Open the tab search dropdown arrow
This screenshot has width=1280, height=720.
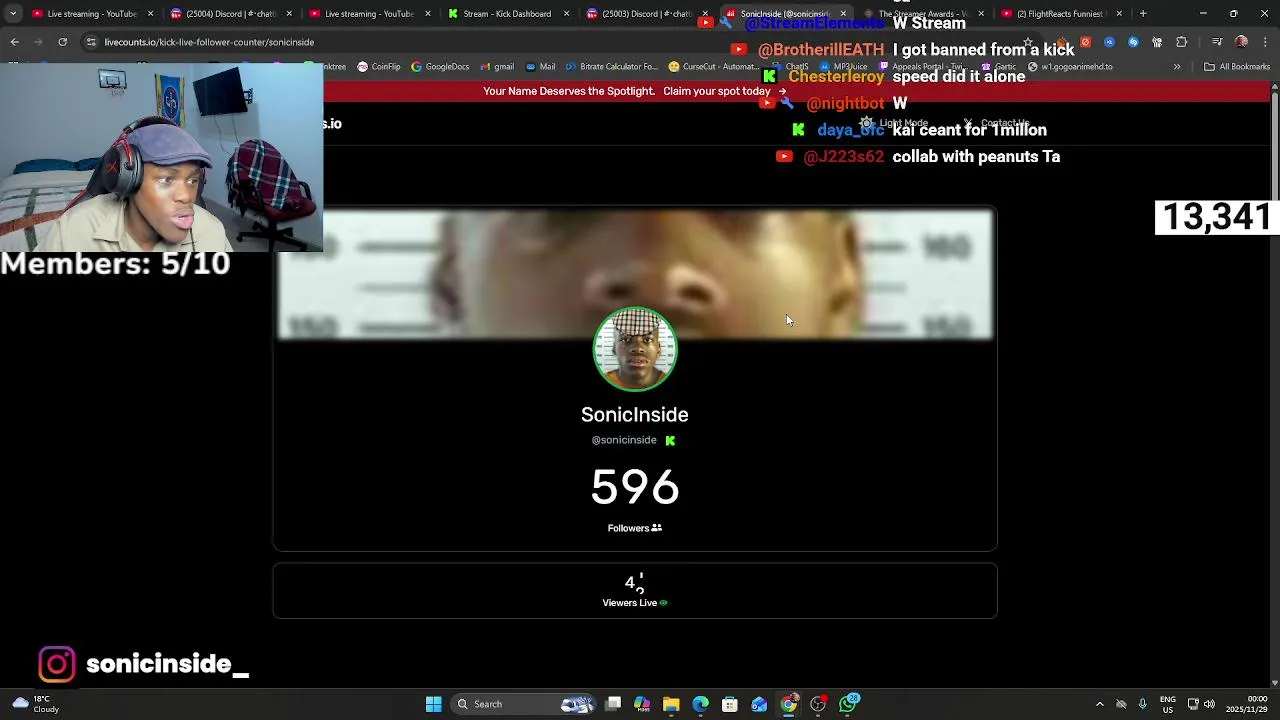pyautogui.click(x=13, y=14)
